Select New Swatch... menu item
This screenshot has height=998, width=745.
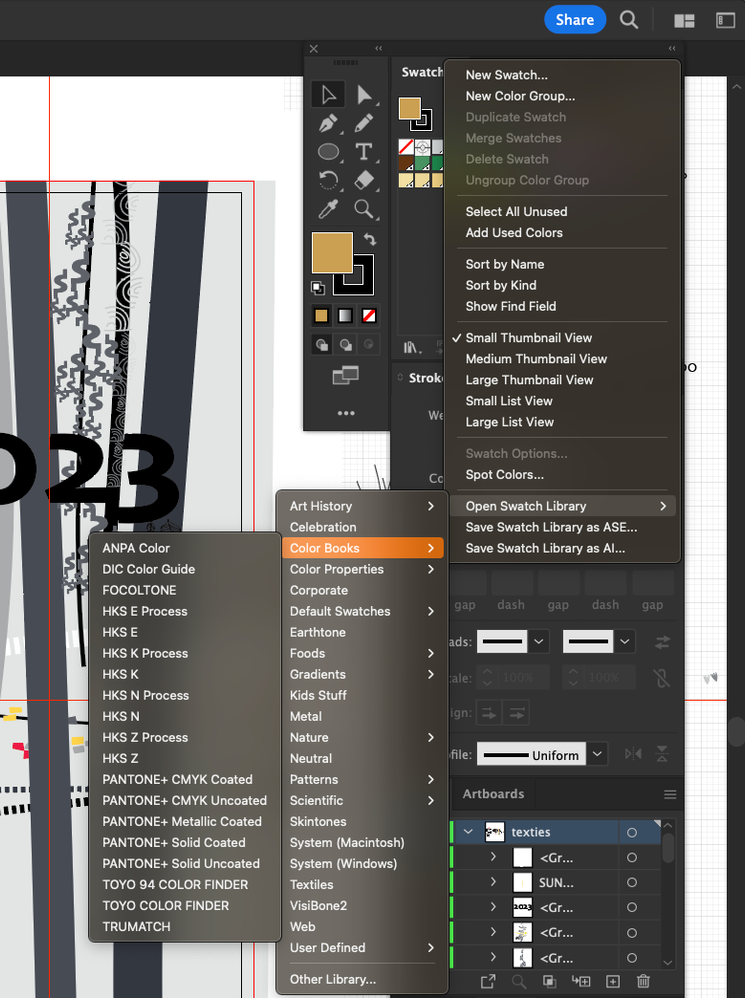pos(562,75)
